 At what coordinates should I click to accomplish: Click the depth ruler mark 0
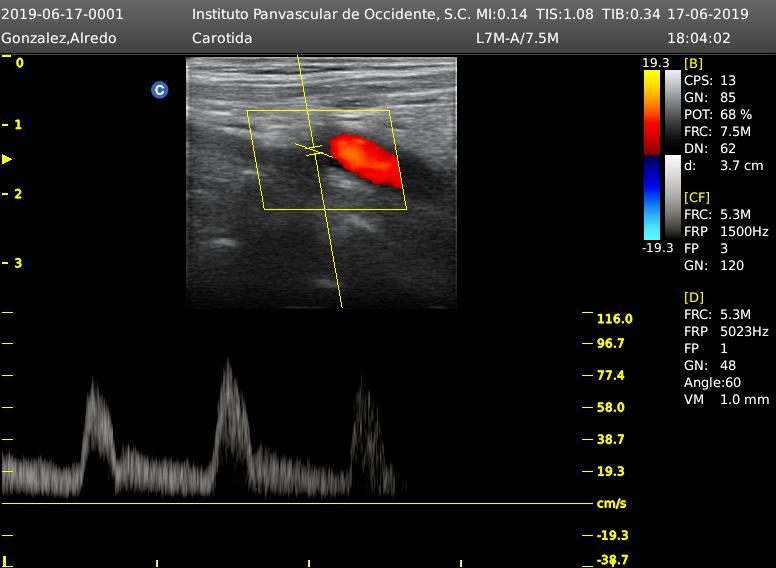[19, 63]
